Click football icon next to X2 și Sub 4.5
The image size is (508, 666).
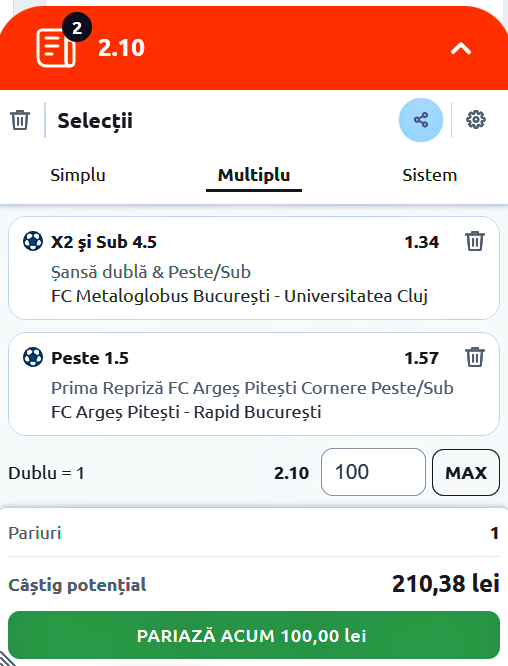(33, 241)
